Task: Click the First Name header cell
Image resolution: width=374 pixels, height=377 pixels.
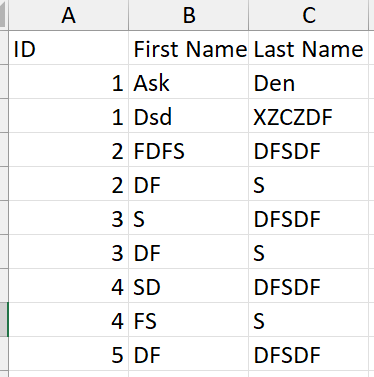Action: coord(189,48)
